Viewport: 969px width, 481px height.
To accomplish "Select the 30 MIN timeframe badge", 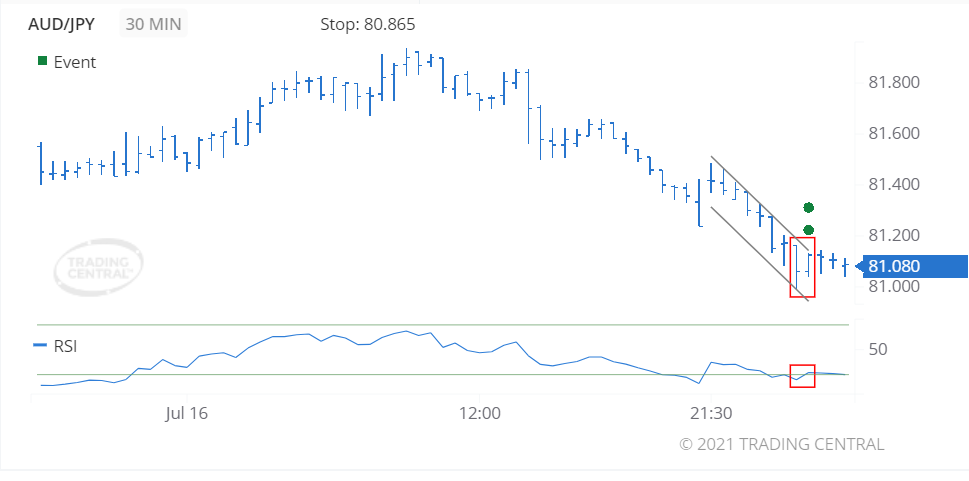I will (x=153, y=25).
